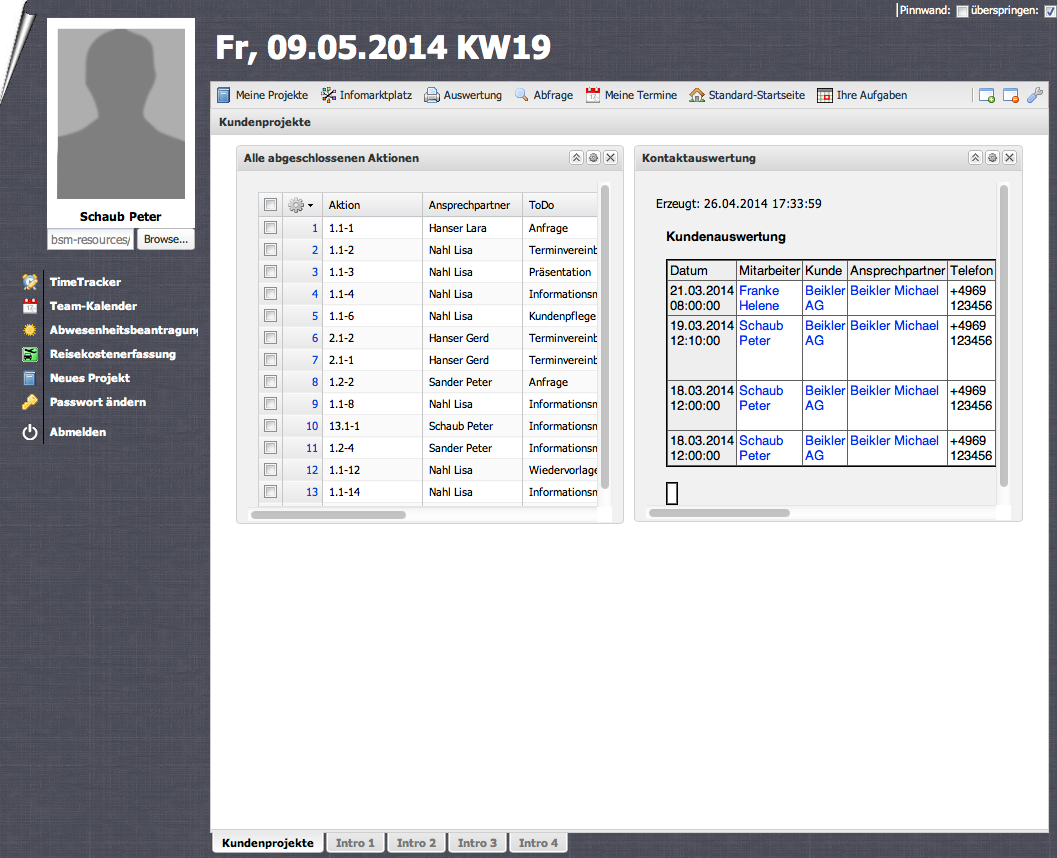The width and height of the screenshot is (1057, 858).
Task: Collapse the Alle abgeschlossenen Aktionen panel
Action: (576, 158)
